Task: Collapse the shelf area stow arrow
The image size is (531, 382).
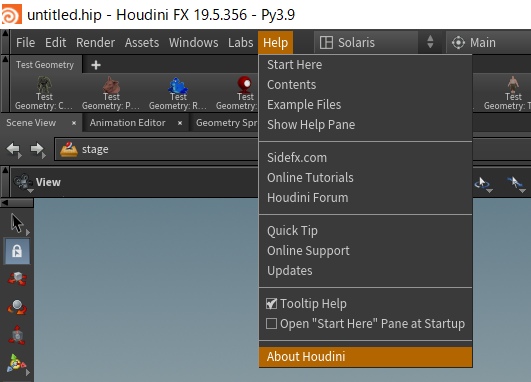Action: click(5, 84)
